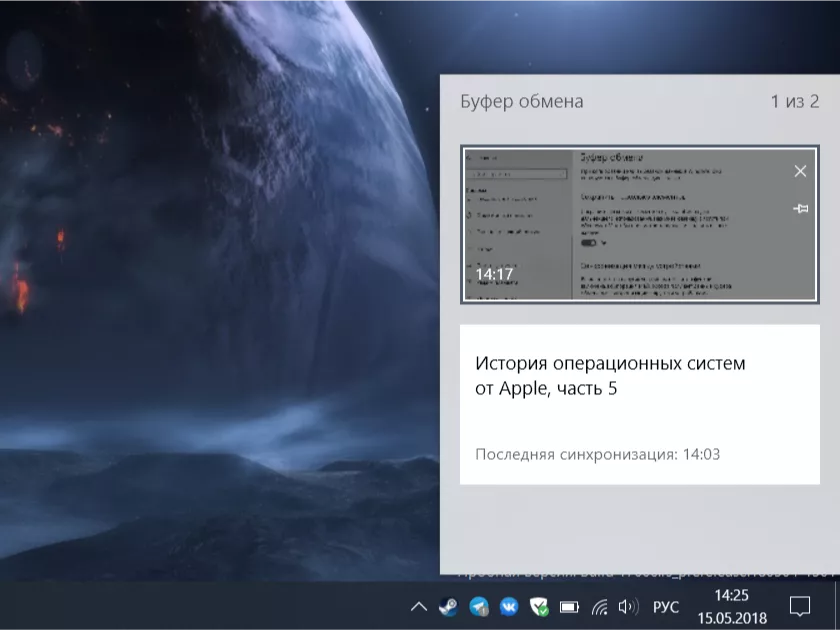
Task: Click the '1 из 2' item counter
Action: click(x=794, y=102)
